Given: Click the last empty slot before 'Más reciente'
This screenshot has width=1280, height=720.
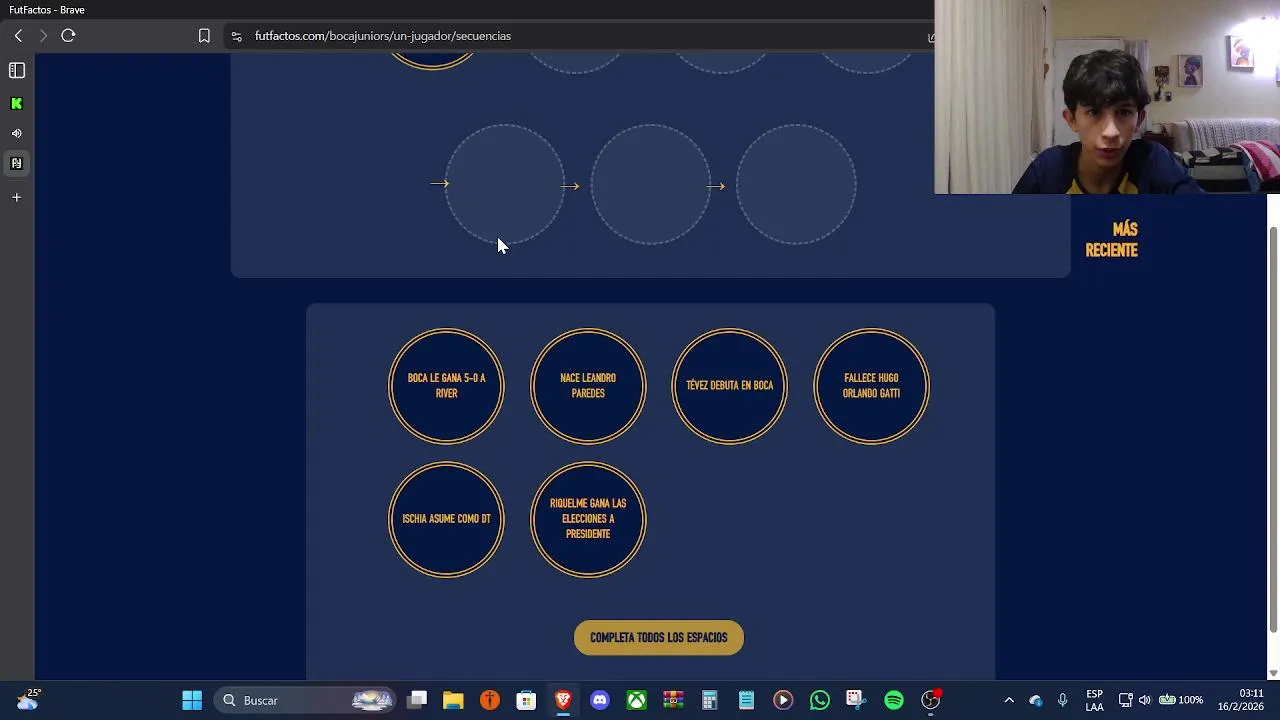Looking at the screenshot, I should (x=797, y=185).
